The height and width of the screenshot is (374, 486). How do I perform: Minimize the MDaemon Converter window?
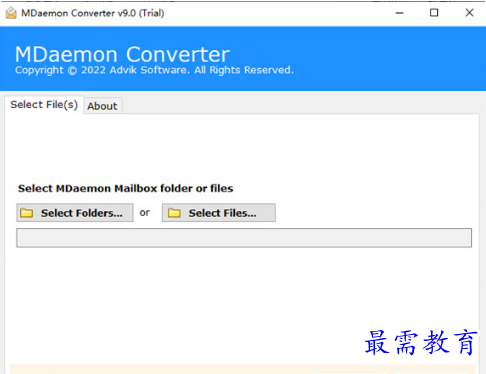click(x=399, y=13)
